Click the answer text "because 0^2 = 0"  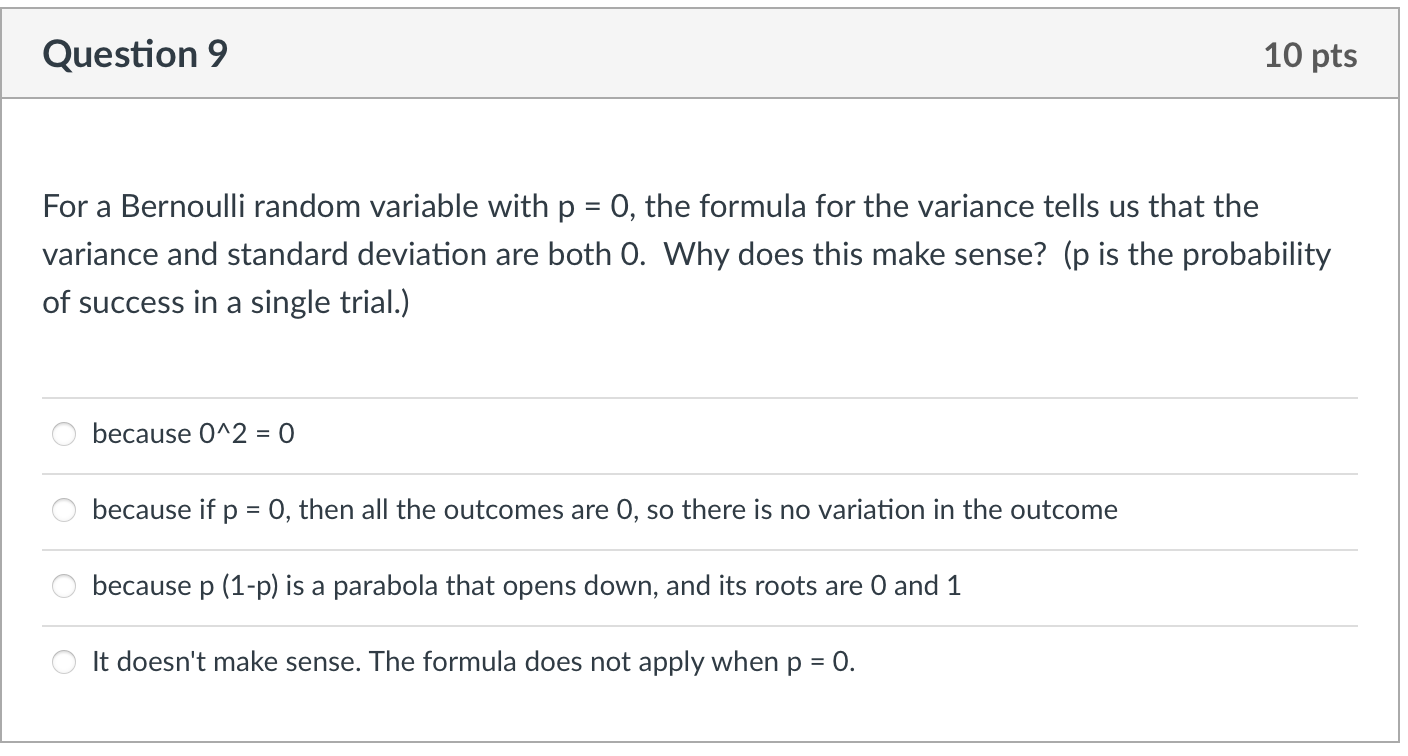click(x=193, y=434)
